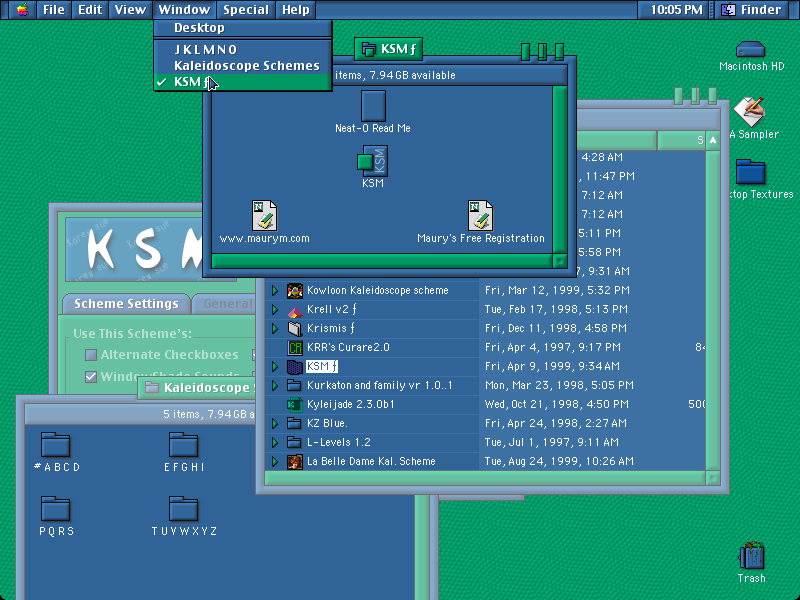Viewport: 800px width, 600px height.
Task: Select the A Sampler desktop icon
Action: click(749, 112)
